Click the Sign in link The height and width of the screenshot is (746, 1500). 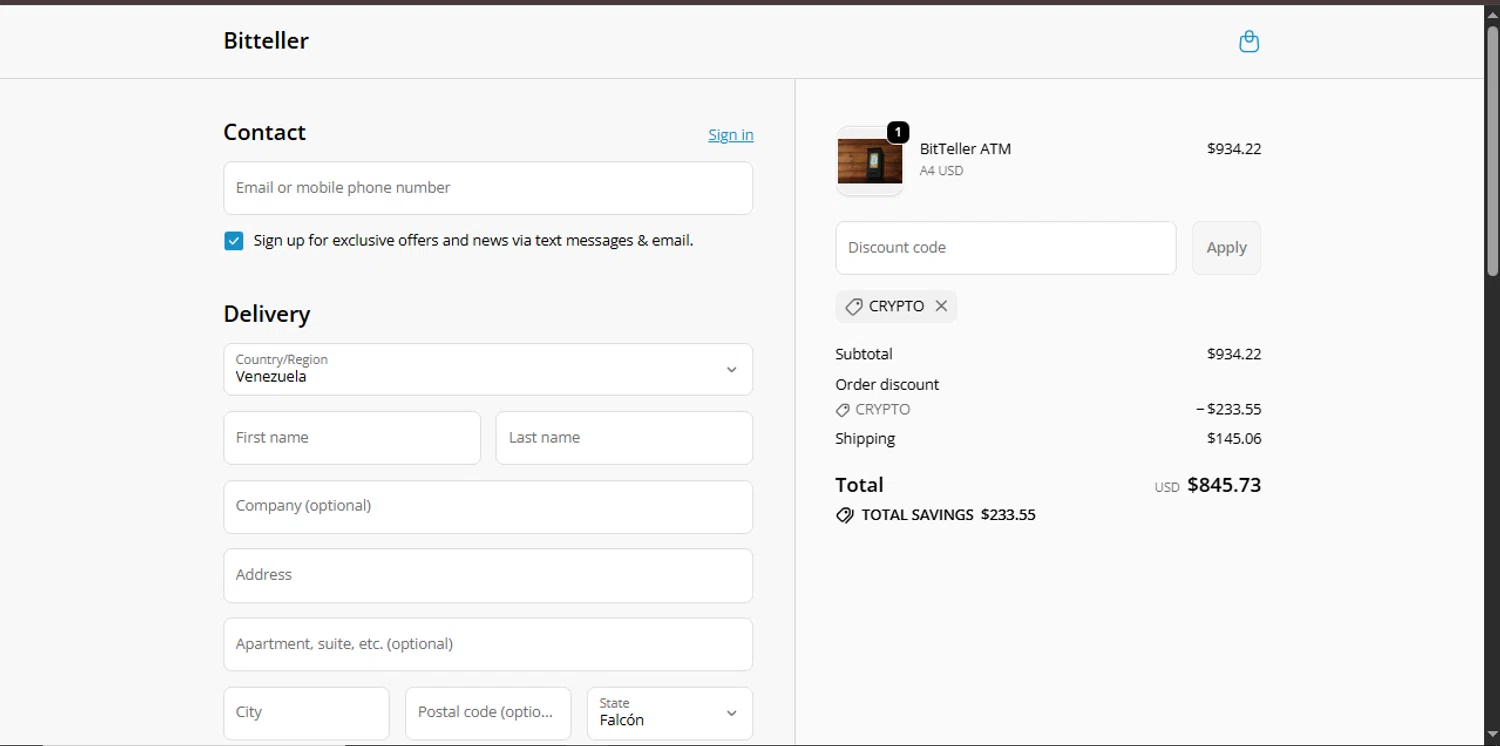tap(731, 135)
